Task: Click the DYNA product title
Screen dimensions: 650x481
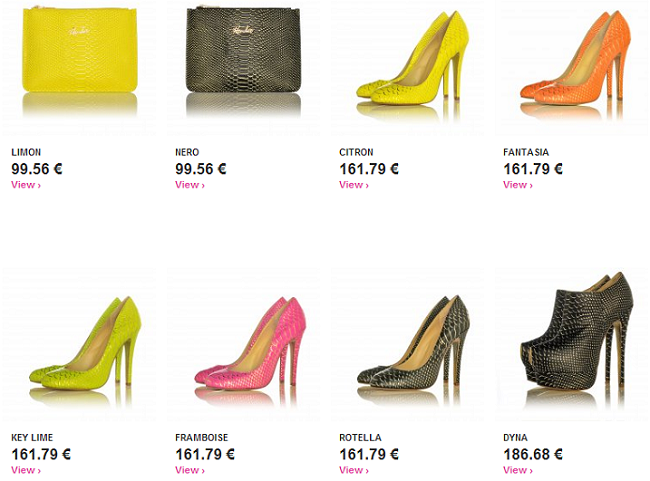Action: pos(515,437)
